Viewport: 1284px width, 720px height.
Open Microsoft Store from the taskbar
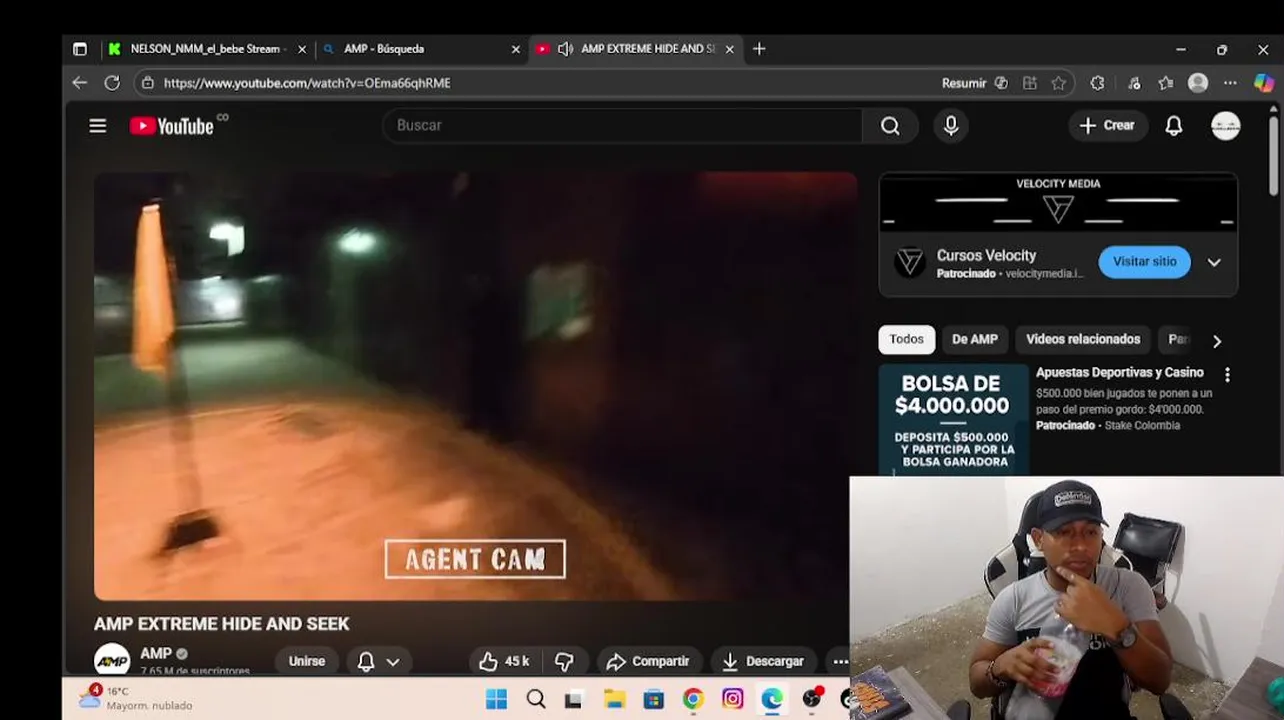pos(653,699)
